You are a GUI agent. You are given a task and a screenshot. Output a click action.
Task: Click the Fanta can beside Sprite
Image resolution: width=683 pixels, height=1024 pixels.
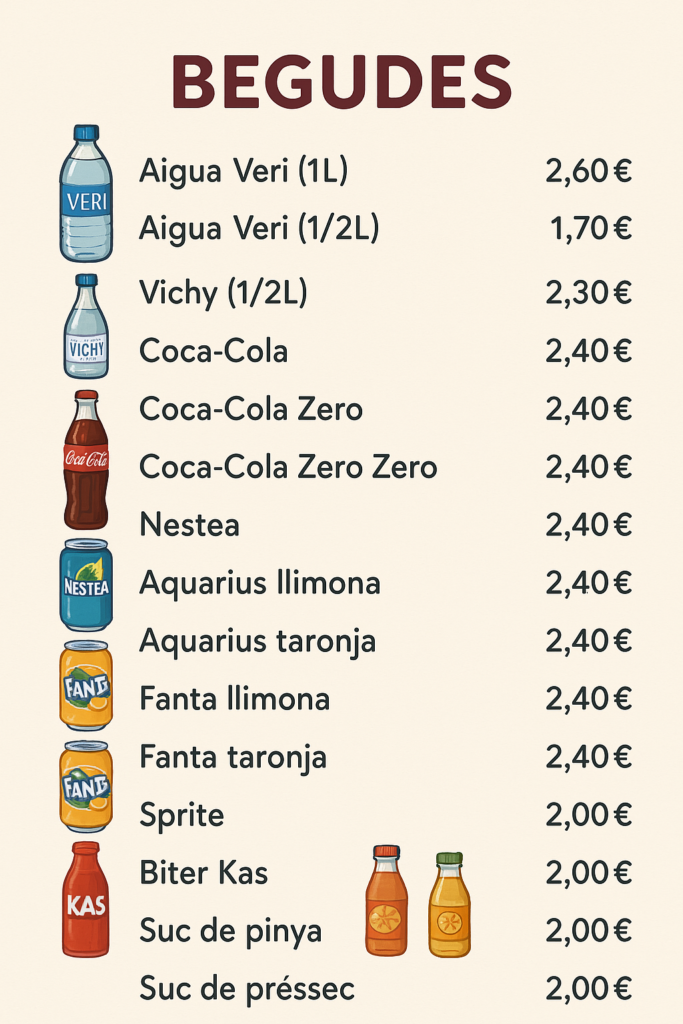click(86, 786)
